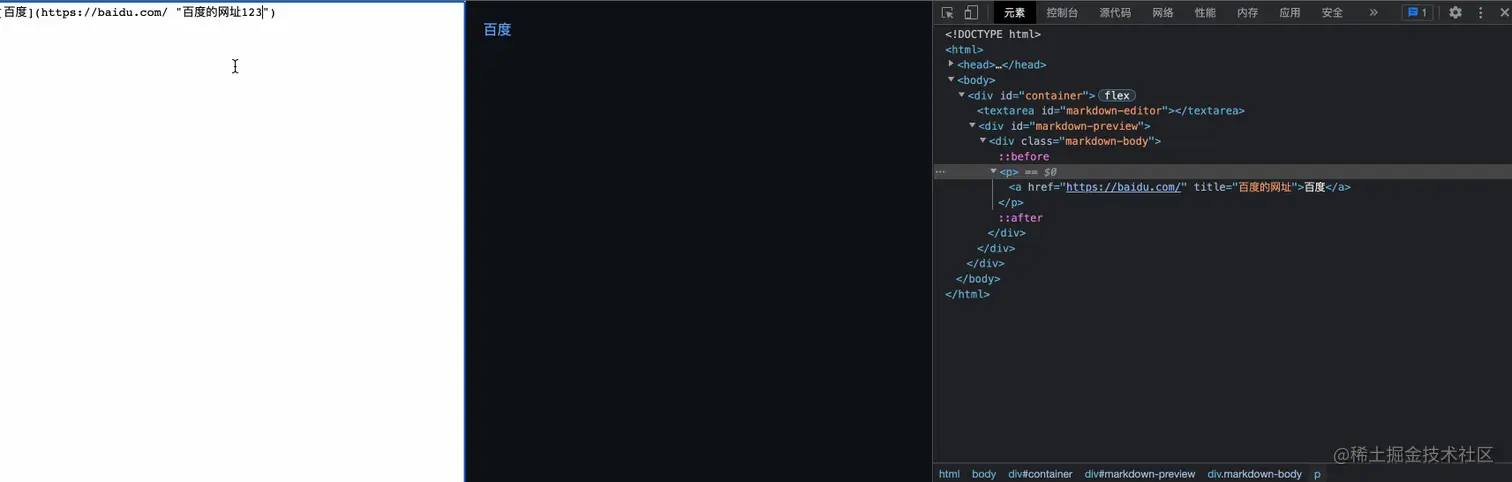This screenshot has height=482, width=1512.
Task: Select div#markdown-preview in the breadcrumb bar
Action: (x=1140, y=474)
